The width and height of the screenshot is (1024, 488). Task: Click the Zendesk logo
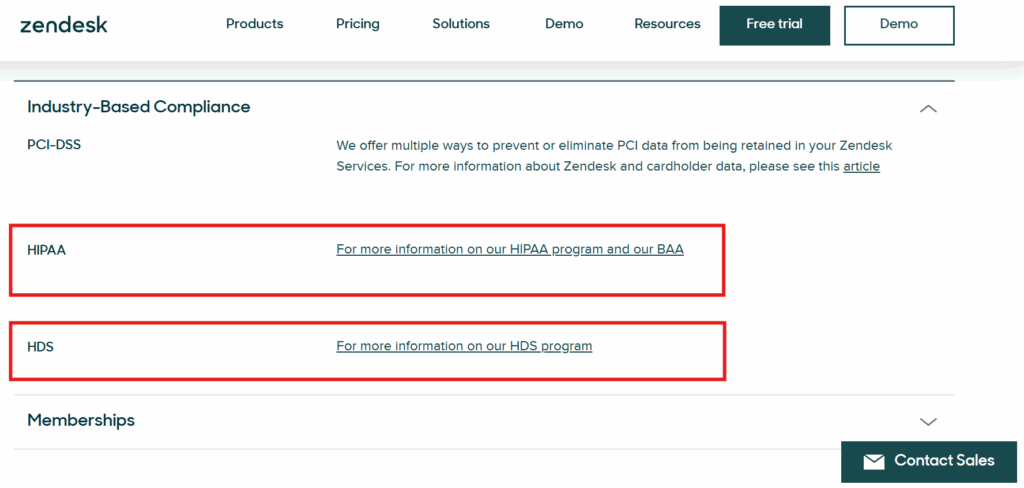pos(63,25)
